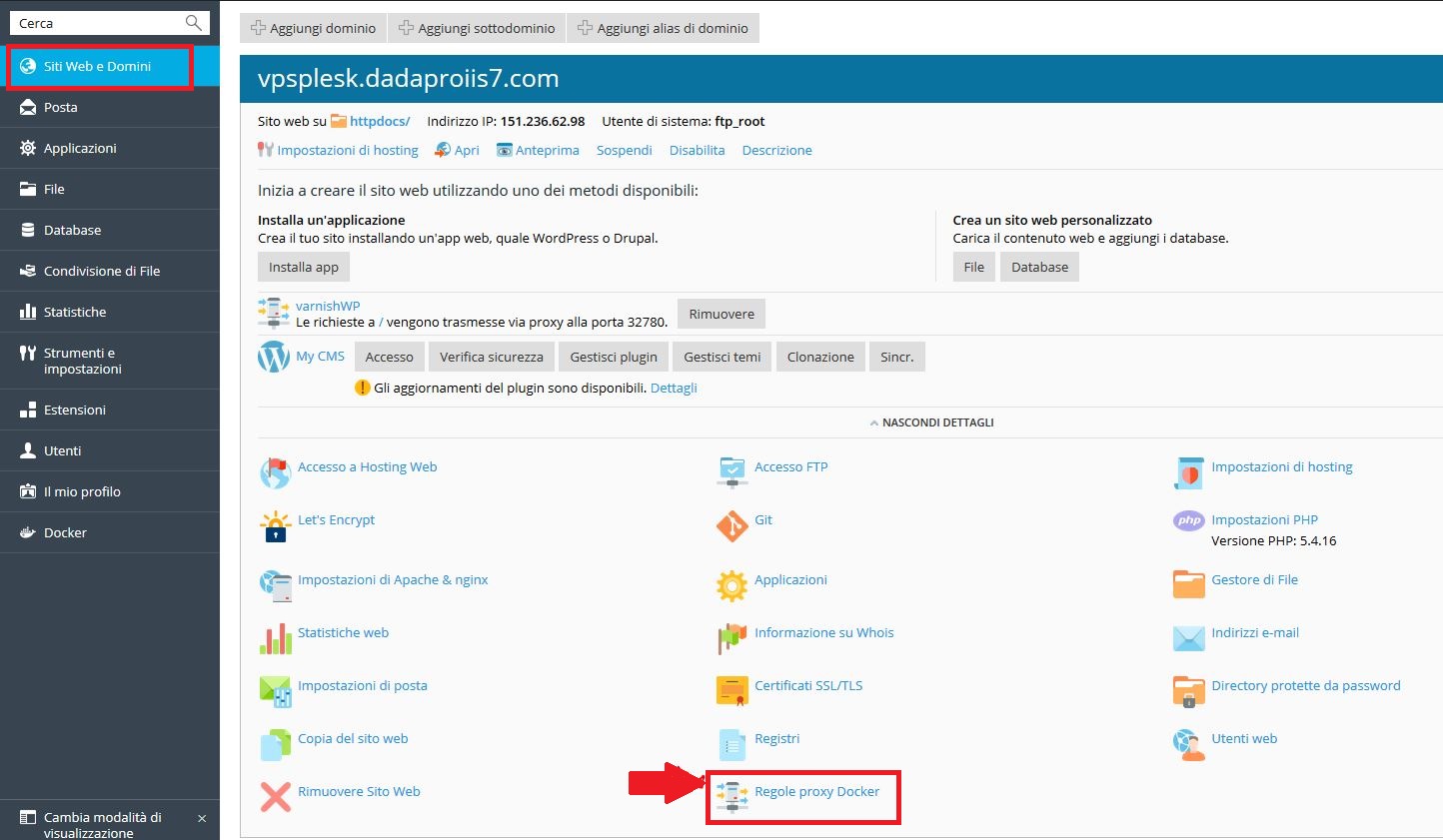1443x840 pixels.
Task: Click the Applicazioni gear icon in sidebar
Action: 28,148
